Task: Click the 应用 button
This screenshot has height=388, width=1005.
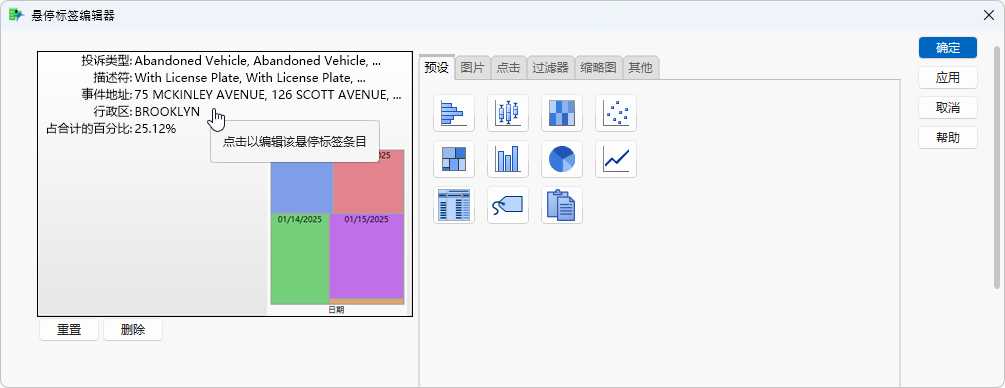Action: 947,78
